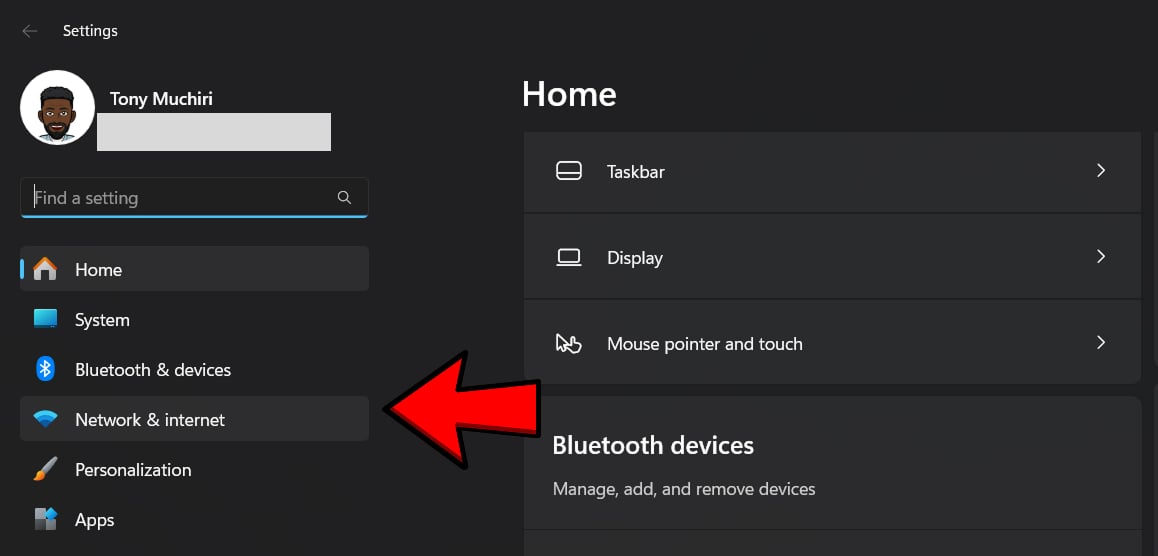Open Home in the sidebar
The height and width of the screenshot is (556, 1158).
pos(194,269)
